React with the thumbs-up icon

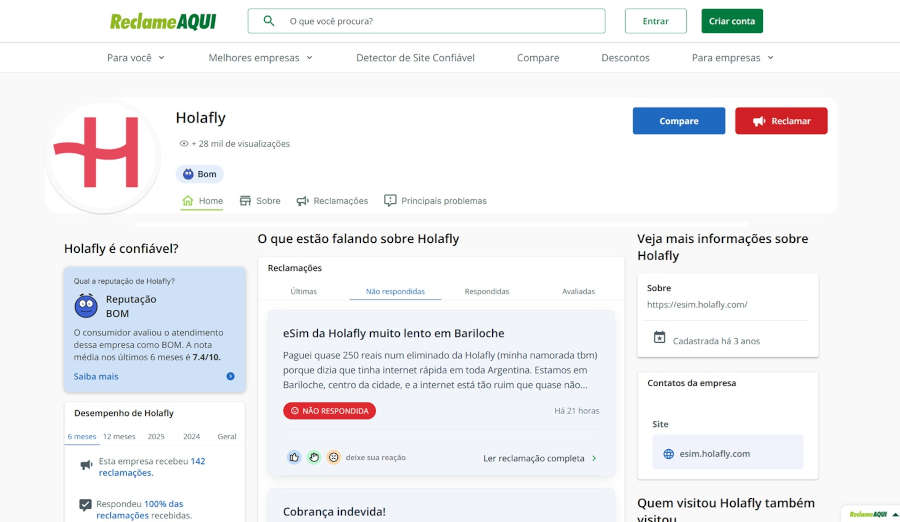click(x=294, y=457)
